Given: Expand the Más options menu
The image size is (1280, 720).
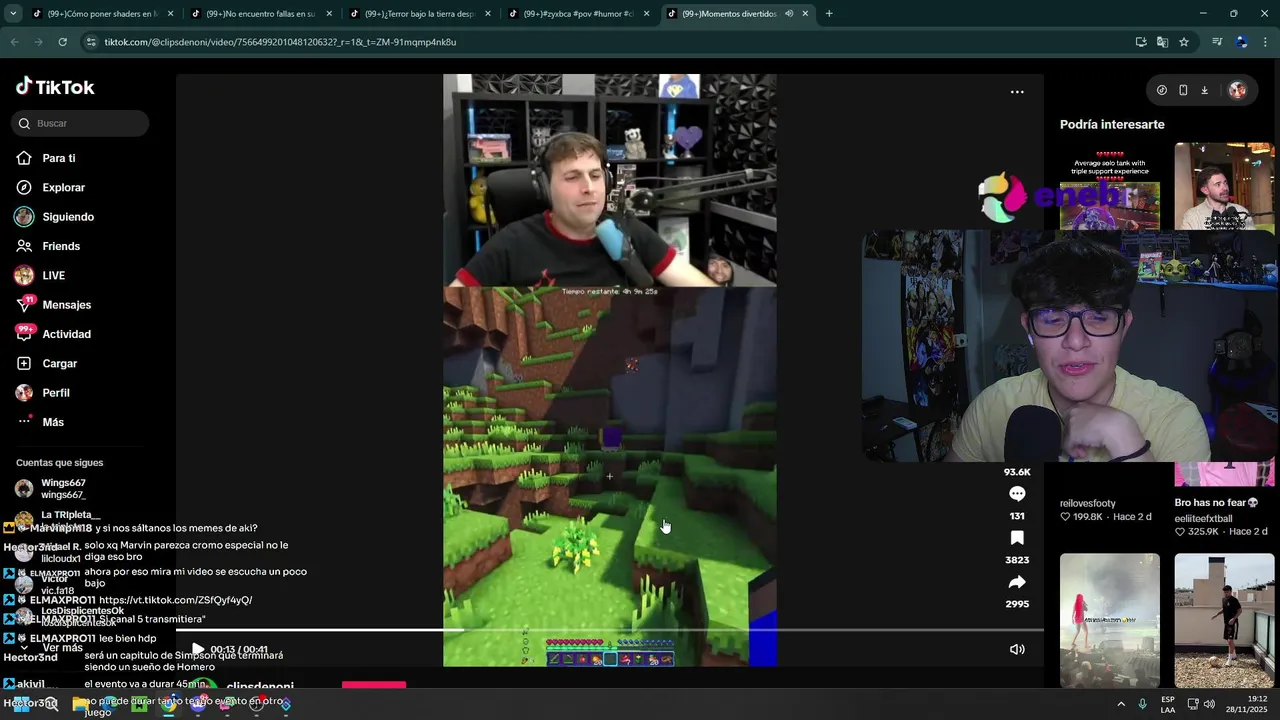Looking at the screenshot, I should pos(53,422).
